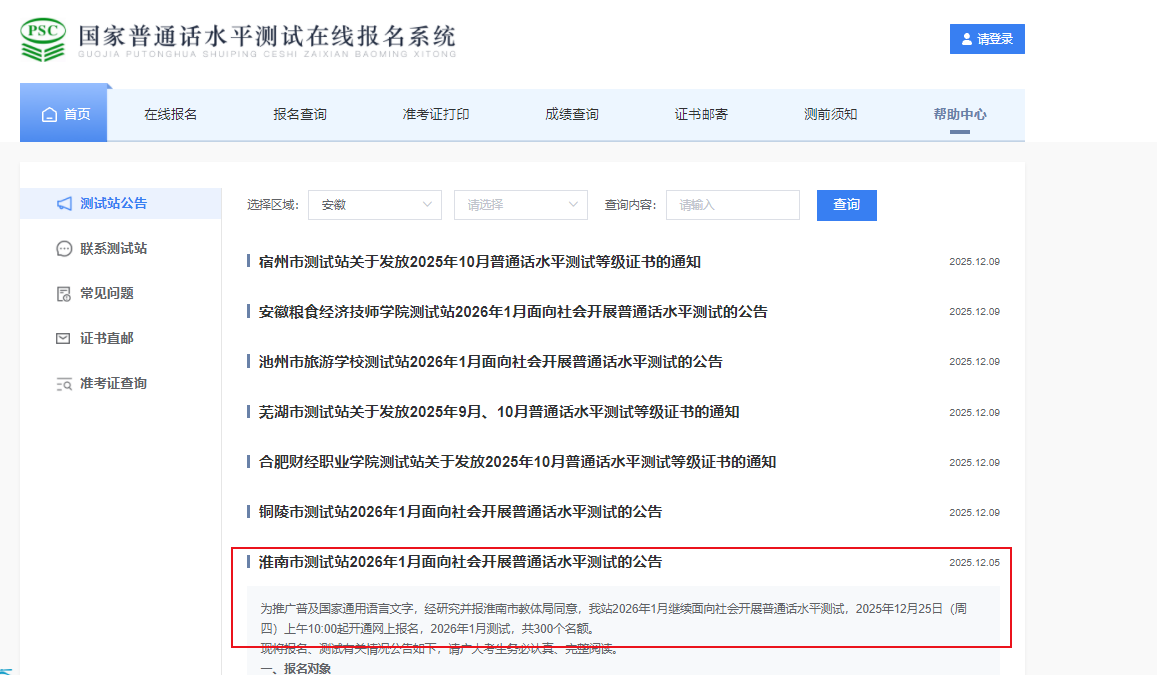
Task: Click the search-list icon for 准考证查询
Action: click(64, 384)
